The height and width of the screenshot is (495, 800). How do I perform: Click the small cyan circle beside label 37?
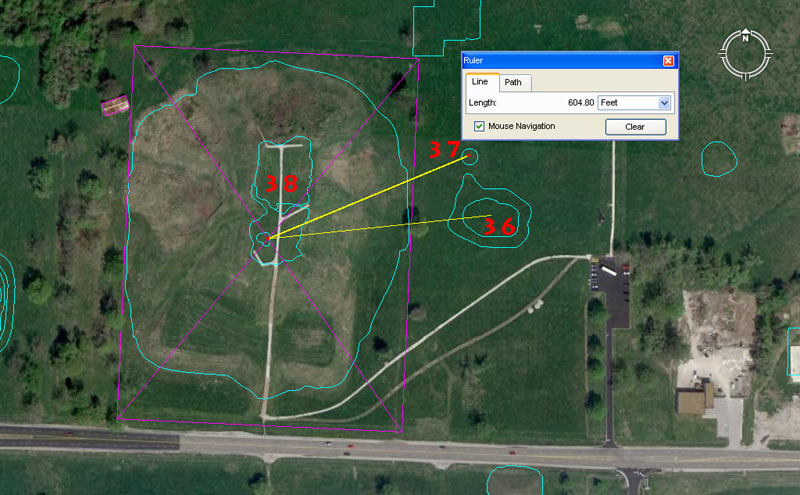469,155
